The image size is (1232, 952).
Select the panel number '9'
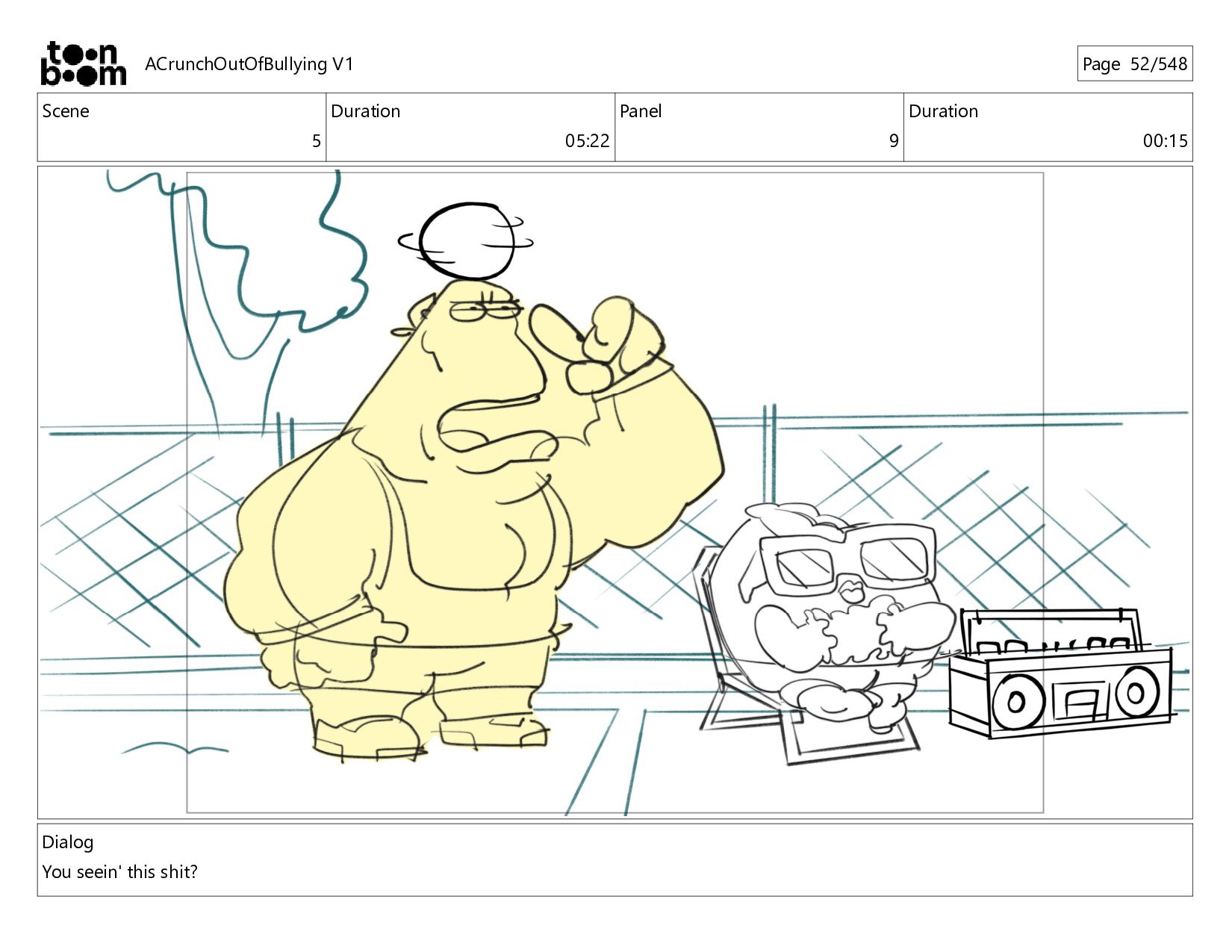894,141
